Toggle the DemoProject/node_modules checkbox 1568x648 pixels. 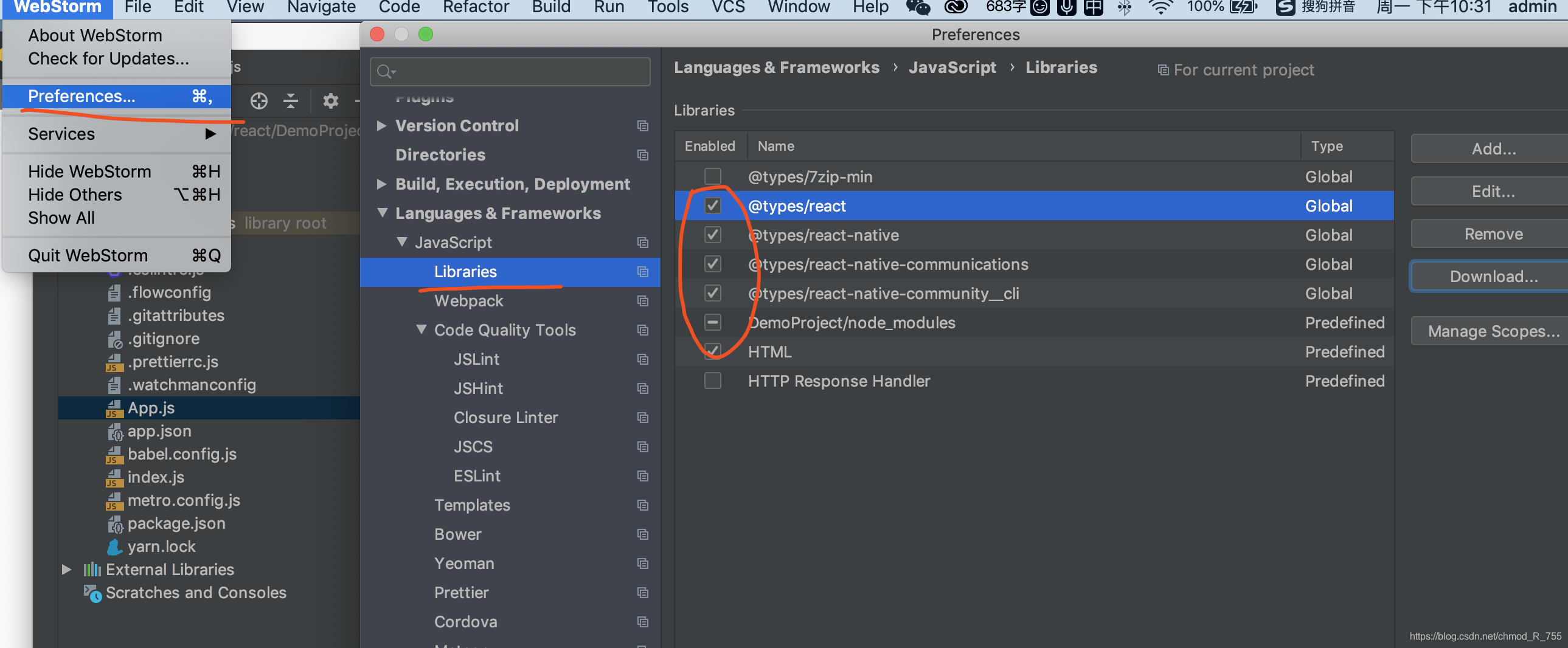(x=712, y=322)
